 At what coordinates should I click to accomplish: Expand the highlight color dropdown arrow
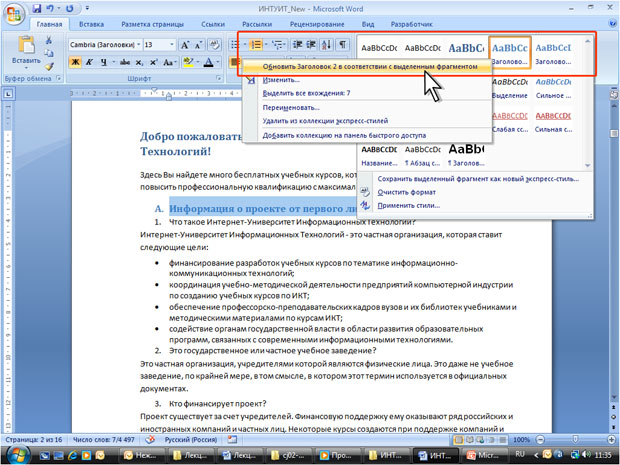[198, 62]
